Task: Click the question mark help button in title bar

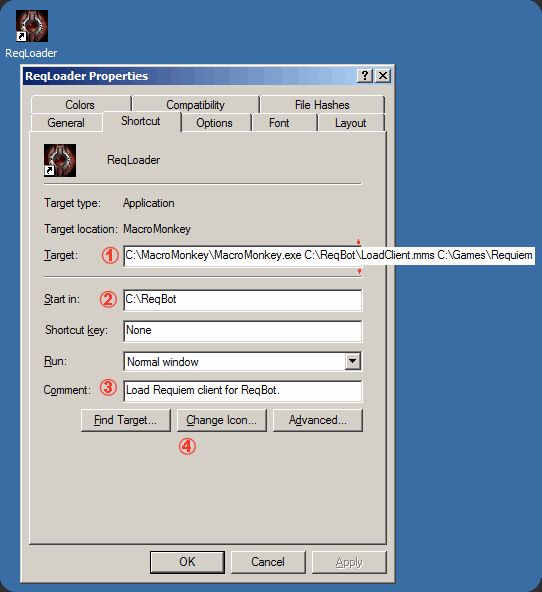Action: click(365, 76)
